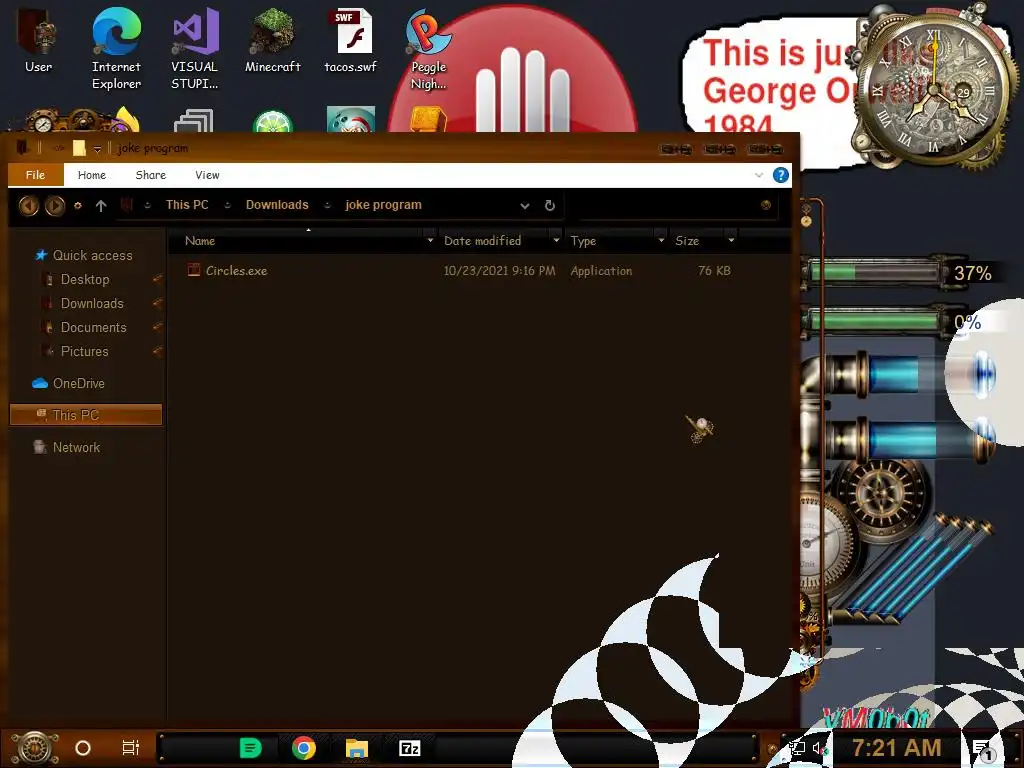Viewport: 1024px width, 768px height.
Task: Open 7-Zip from the taskbar
Action: pyautogui.click(x=409, y=748)
